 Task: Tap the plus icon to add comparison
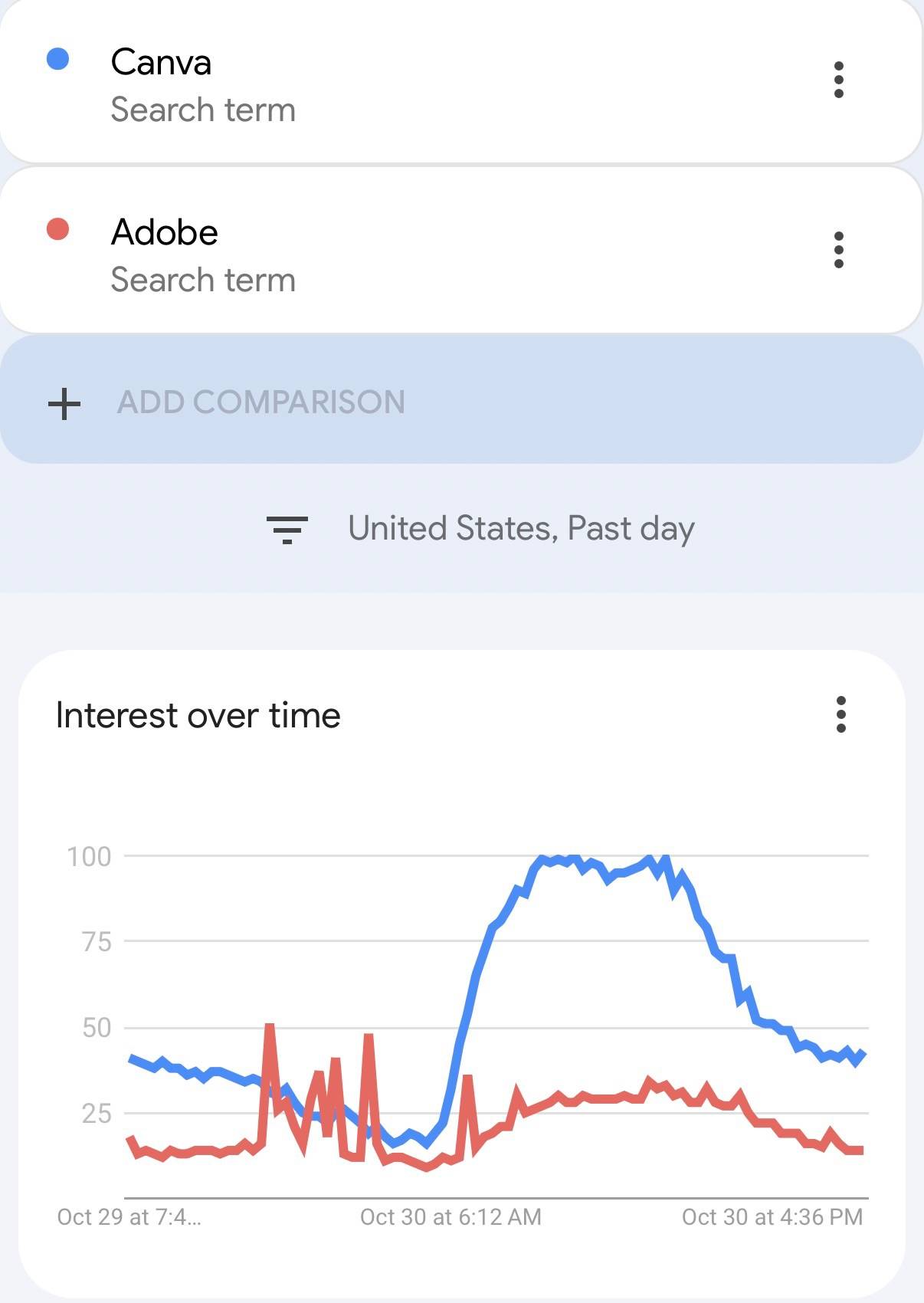tap(64, 403)
